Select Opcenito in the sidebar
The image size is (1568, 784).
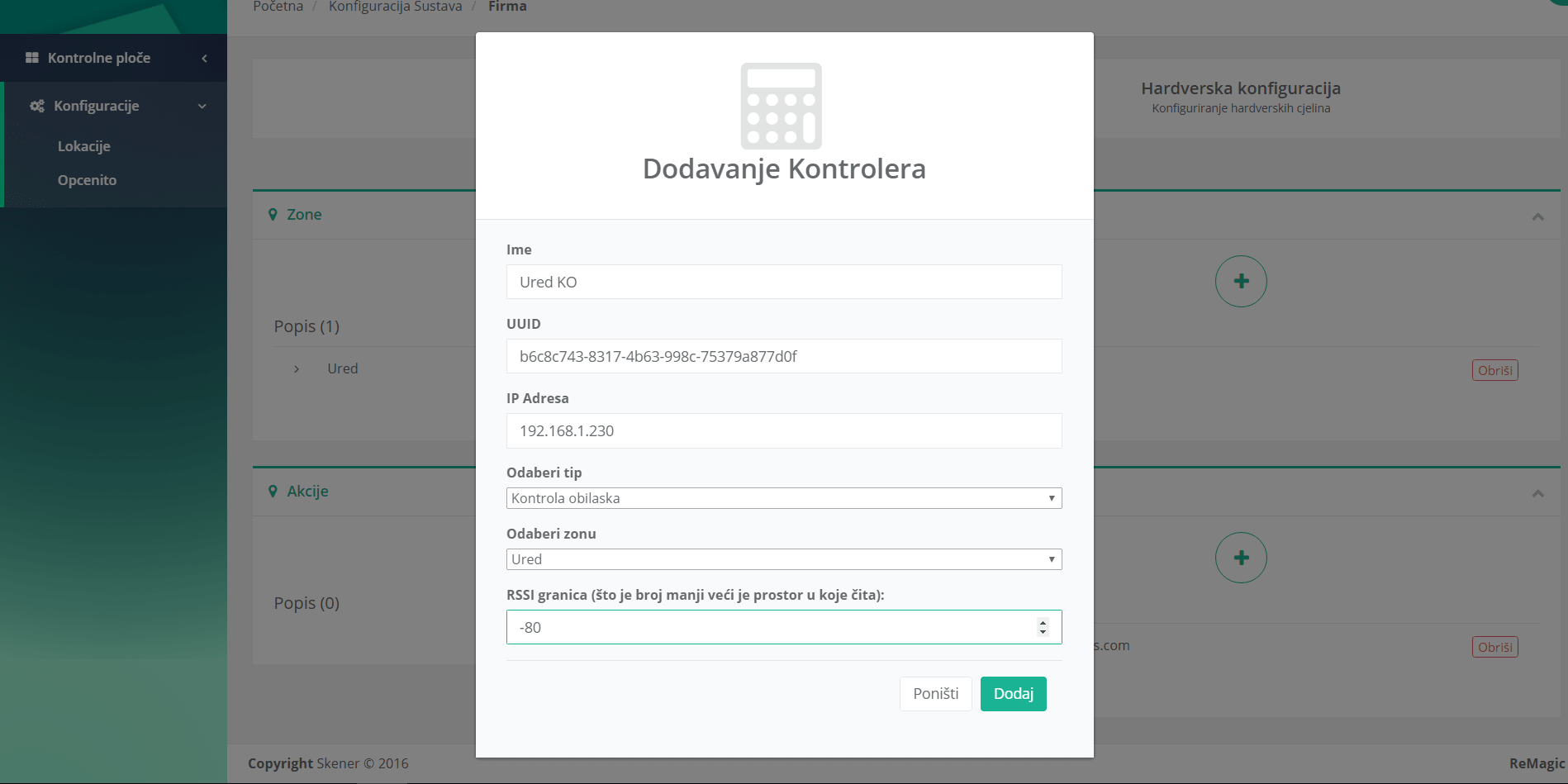pos(87,179)
